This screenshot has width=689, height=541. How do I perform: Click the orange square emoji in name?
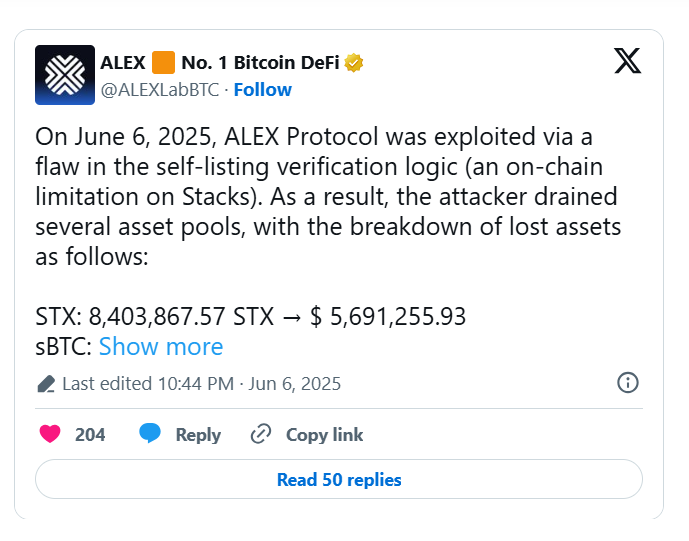point(163,62)
